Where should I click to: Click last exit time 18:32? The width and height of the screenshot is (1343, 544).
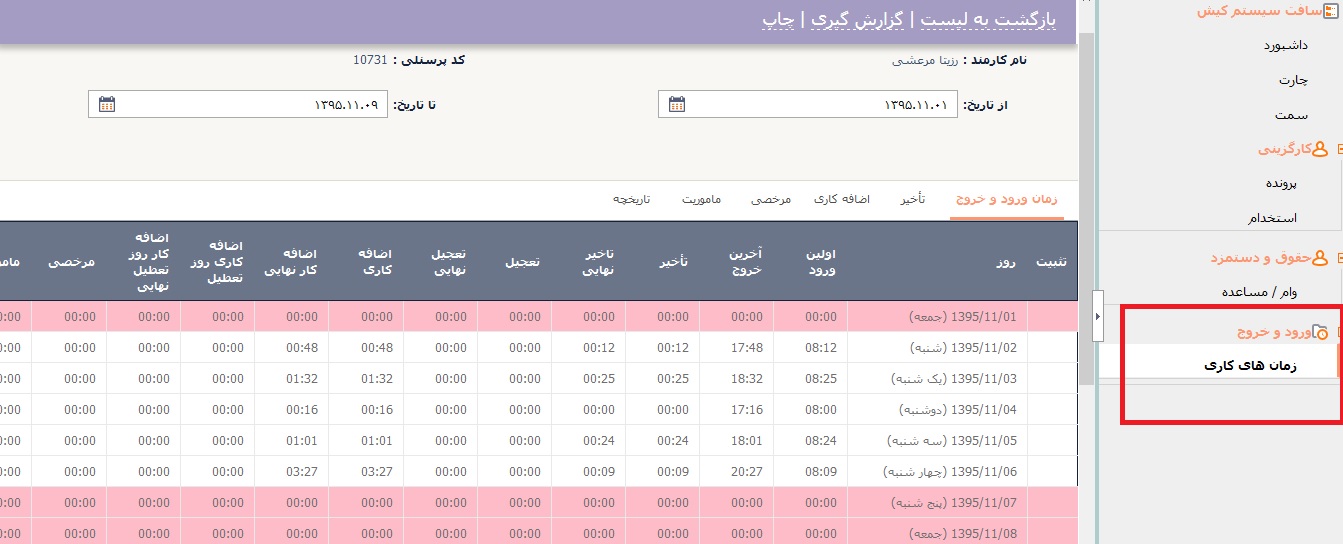tap(747, 379)
